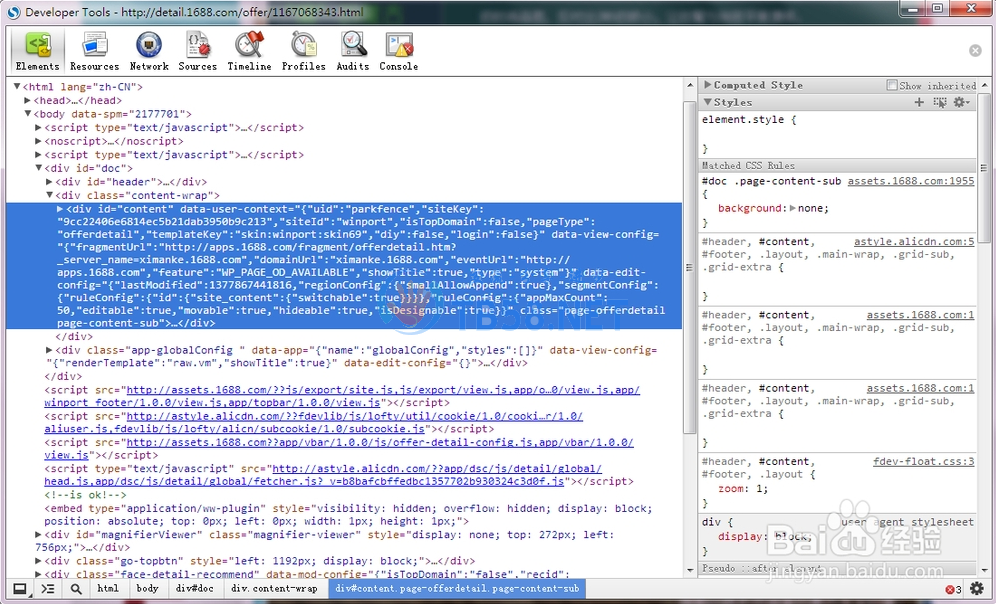Close the developer tools toolbar search box
The image size is (996, 604).
pyautogui.click(x=975, y=50)
